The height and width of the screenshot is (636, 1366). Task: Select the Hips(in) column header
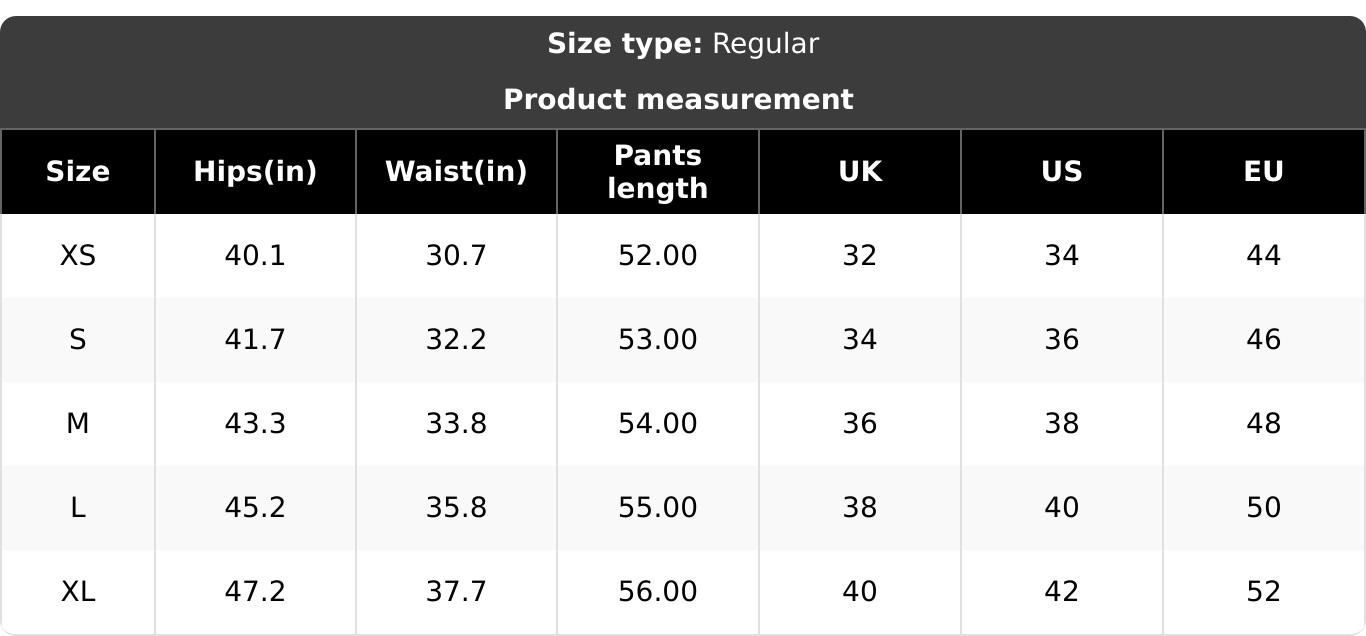[255, 172]
